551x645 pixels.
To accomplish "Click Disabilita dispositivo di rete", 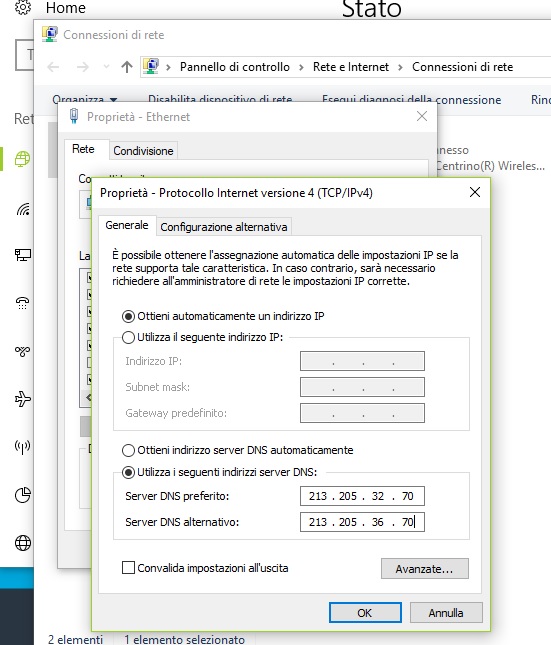I will (220, 99).
